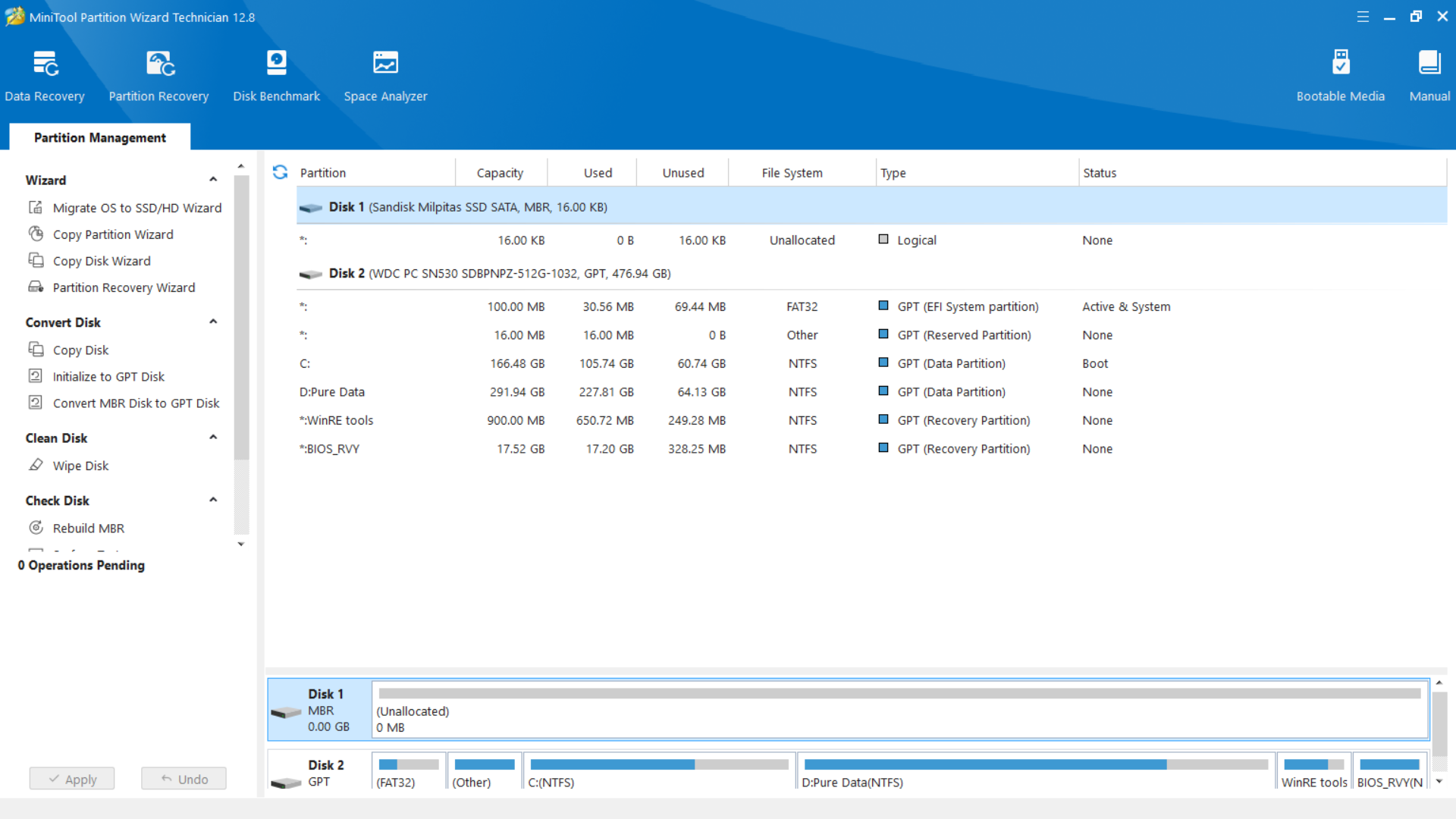Click Disk 1 drive icon in disk map
This screenshot has width=1456, height=819.
(286, 712)
